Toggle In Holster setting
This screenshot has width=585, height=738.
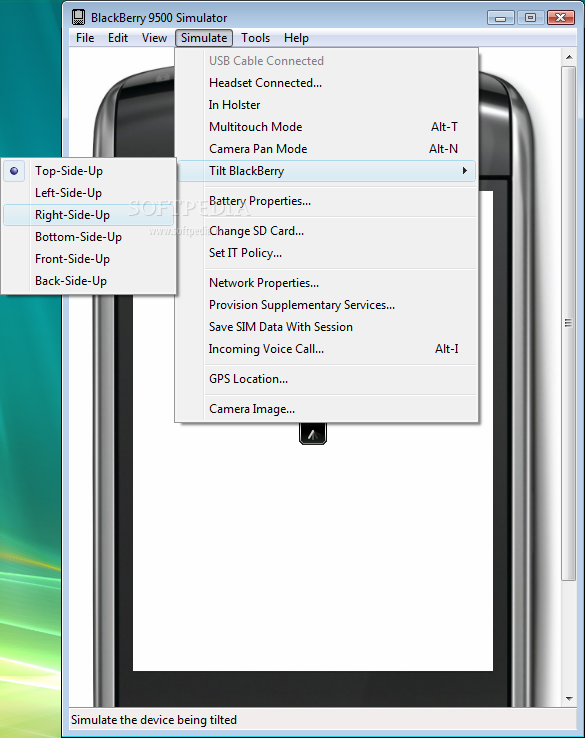pos(327,104)
